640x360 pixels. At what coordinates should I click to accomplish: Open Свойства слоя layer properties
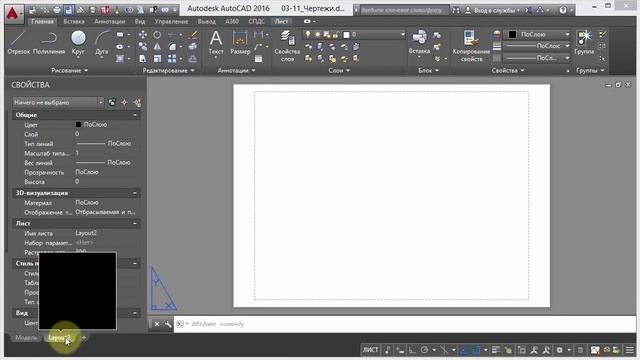pyautogui.click(x=287, y=46)
